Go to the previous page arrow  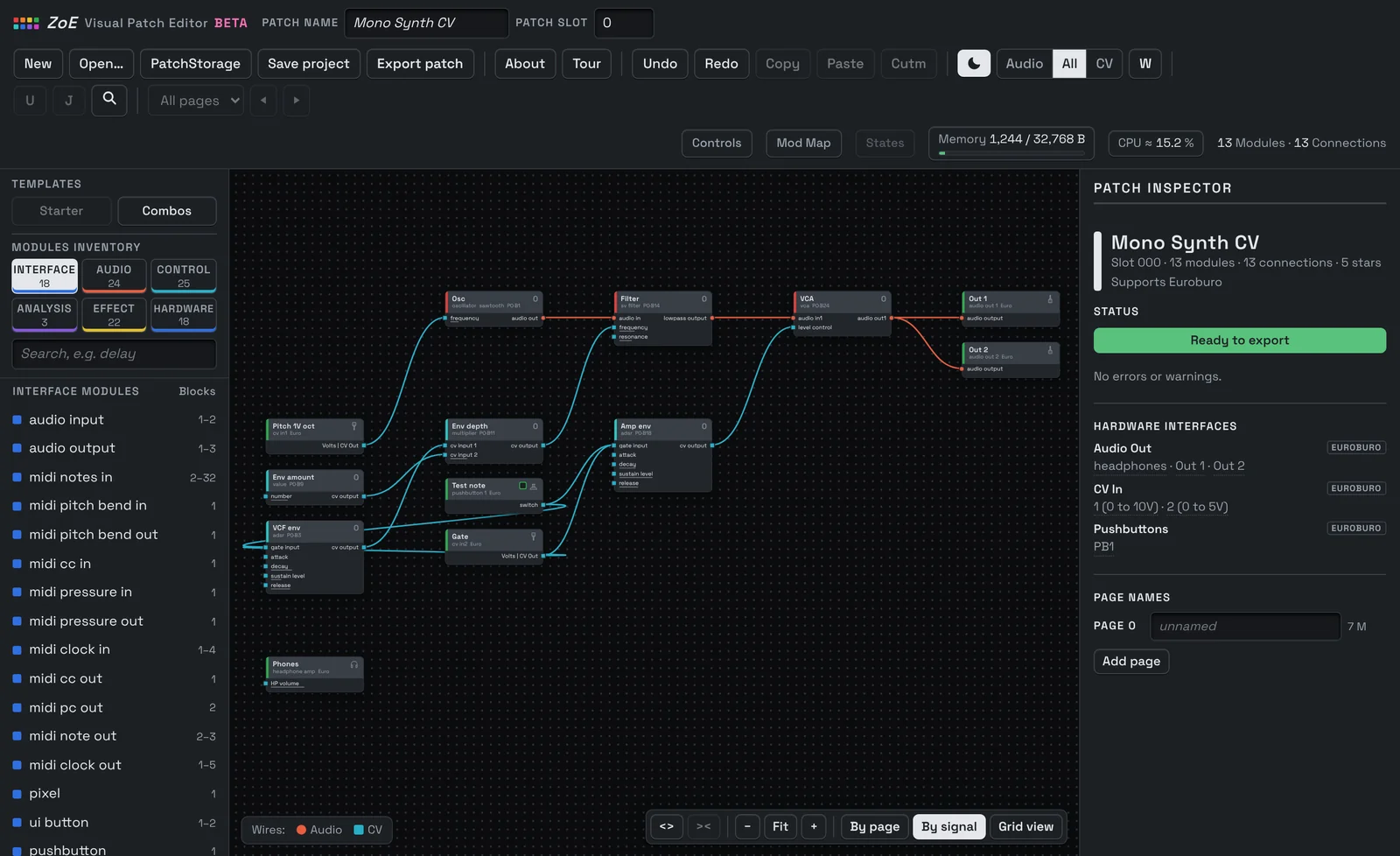point(263,100)
